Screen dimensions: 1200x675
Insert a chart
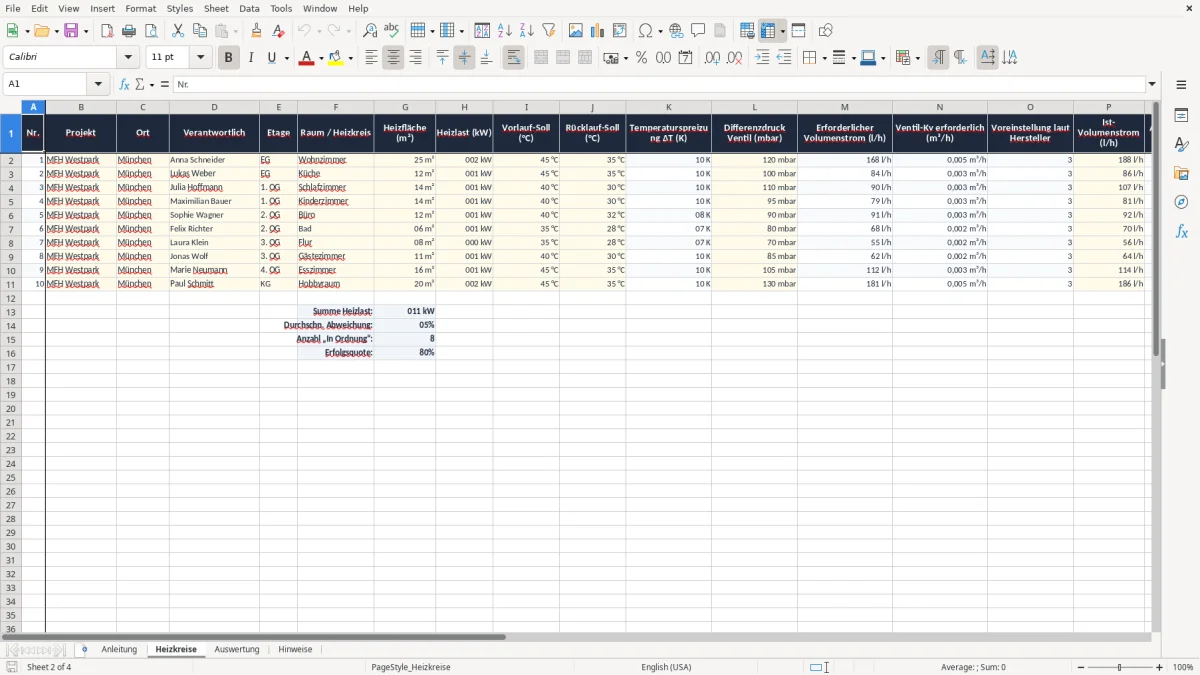598,31
